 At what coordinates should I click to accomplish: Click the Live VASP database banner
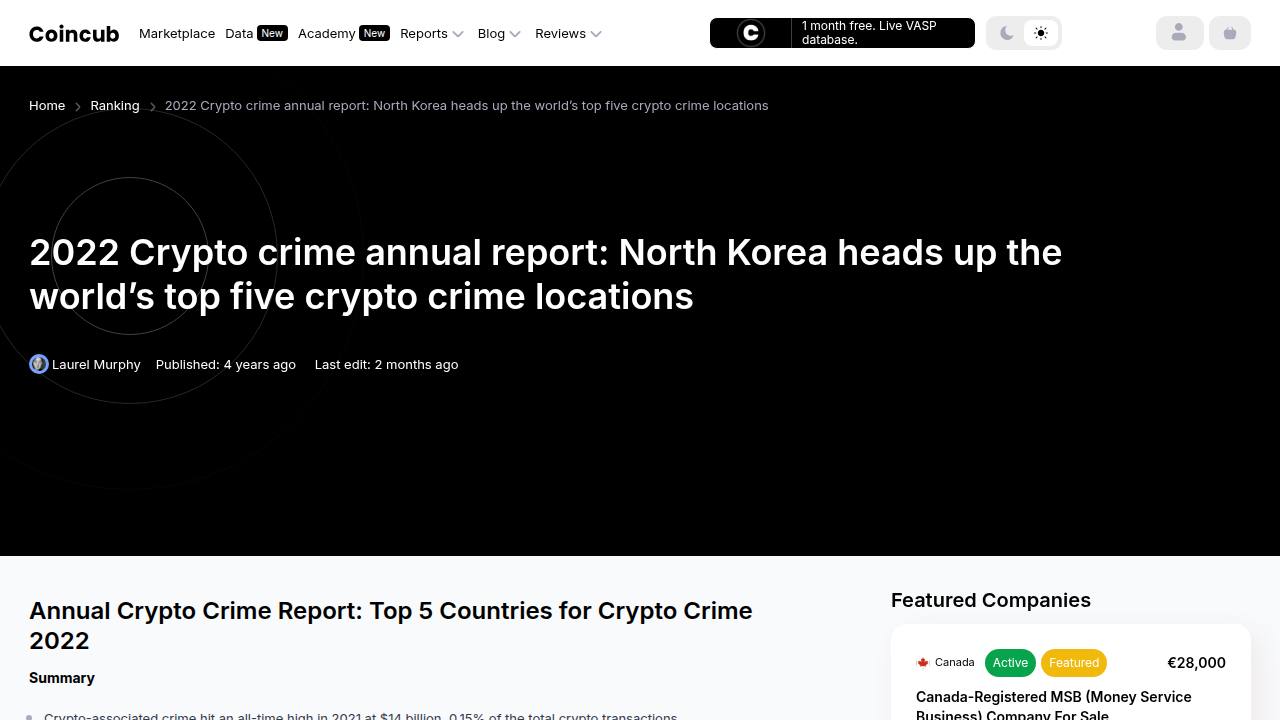[x=842, y=33]
